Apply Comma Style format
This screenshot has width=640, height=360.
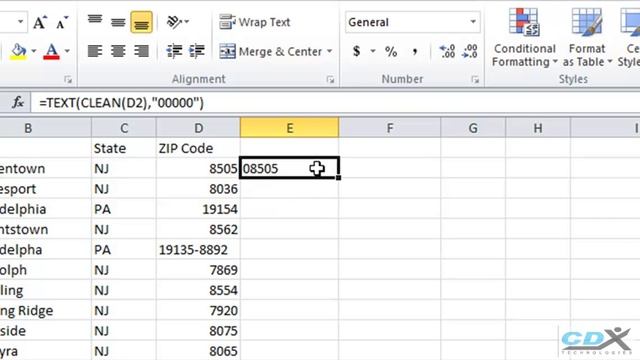(415, 51)
